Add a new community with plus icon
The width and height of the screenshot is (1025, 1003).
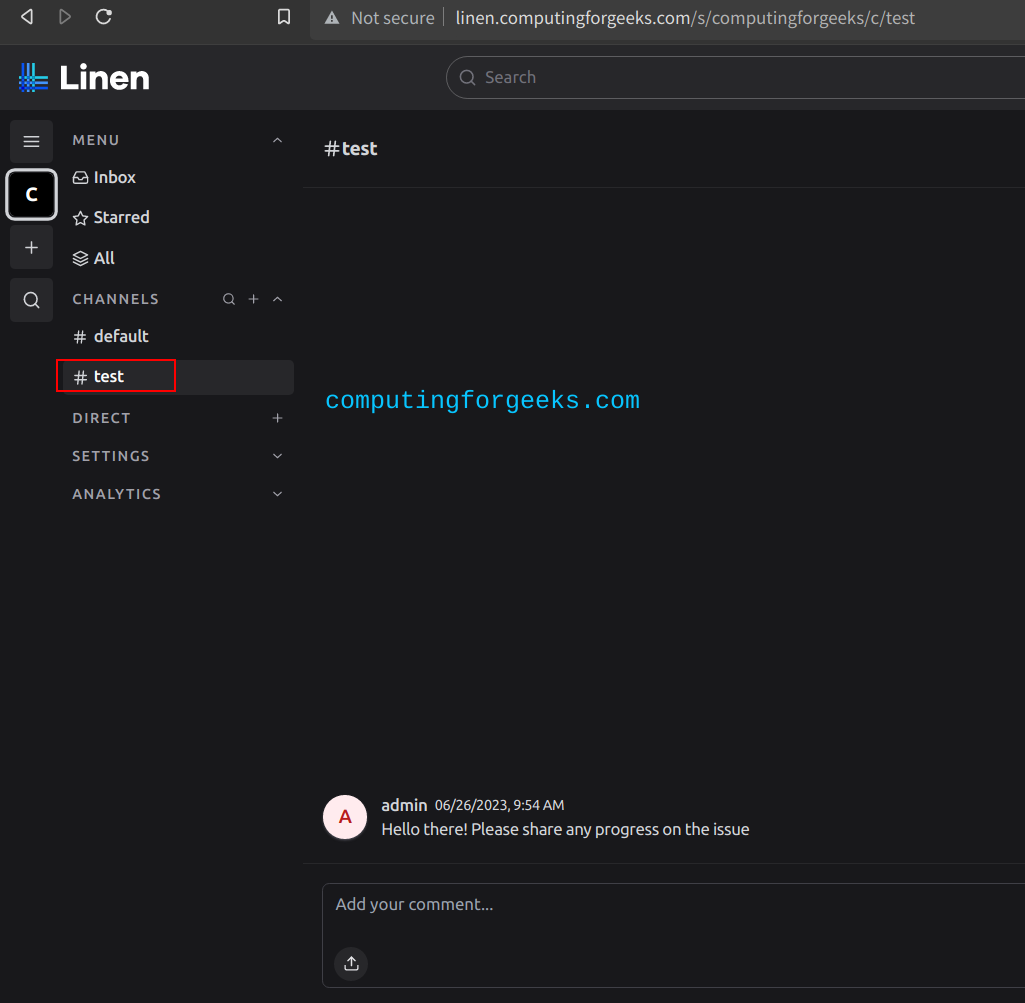point(31,248)
